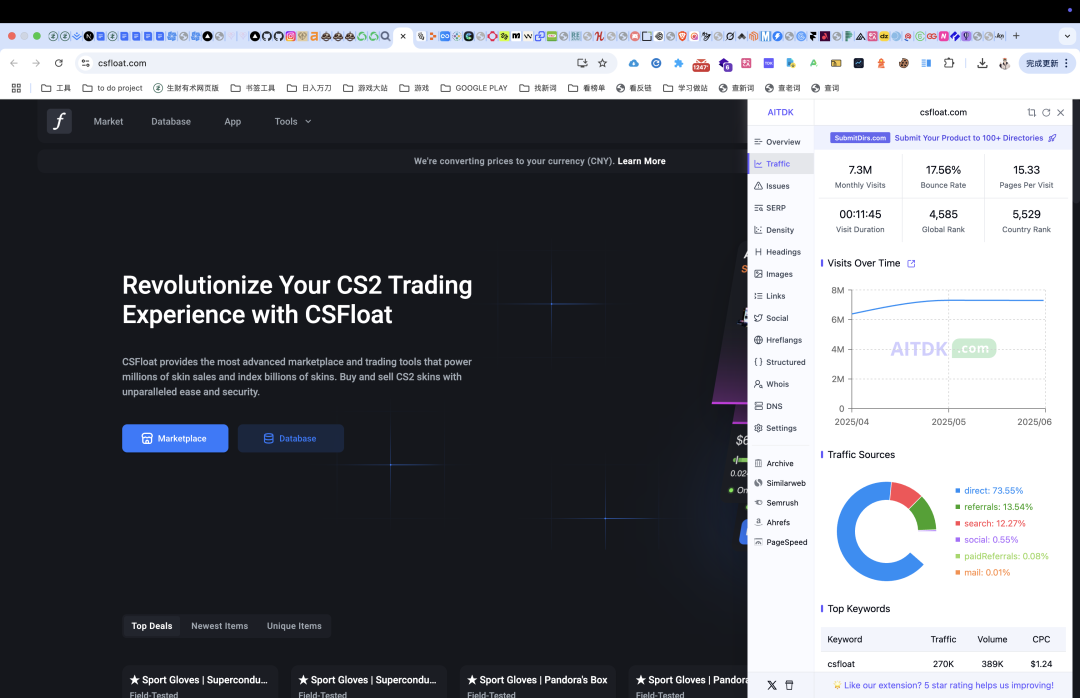Screen dimensions: 1080x698
Task: Open the AITDK Overview section
Action: pos(780,142)
